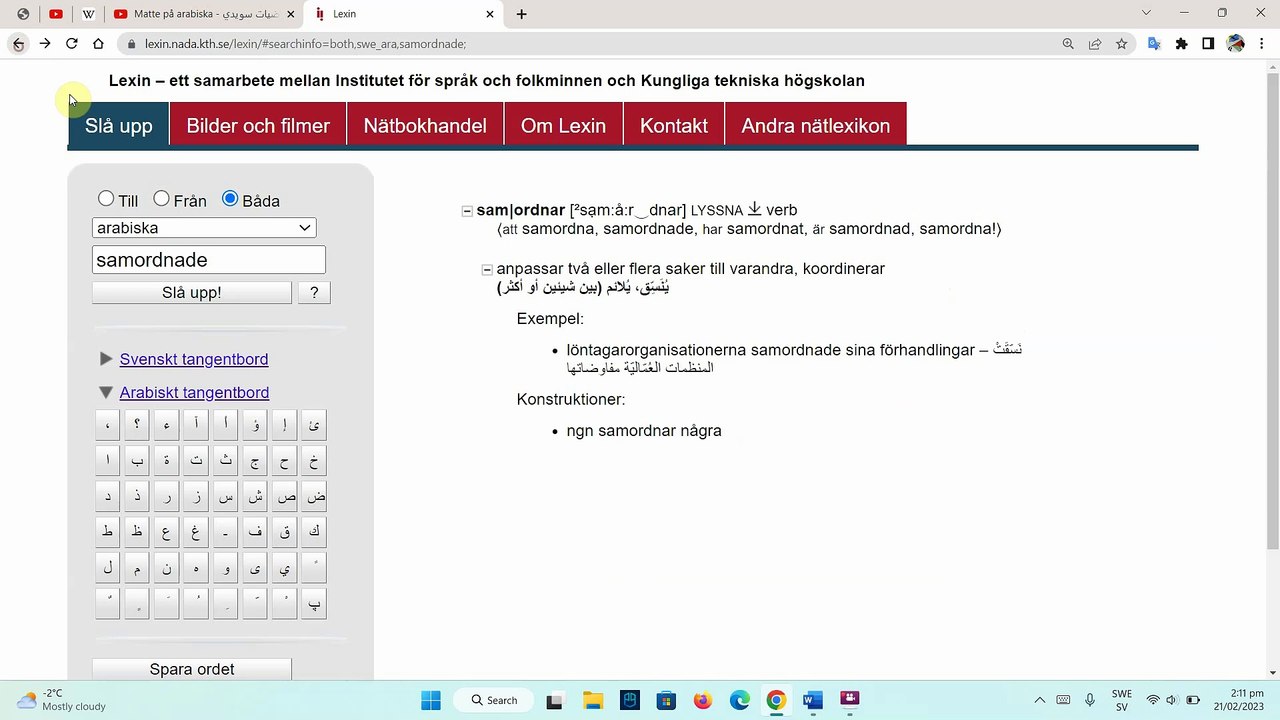Open the Svenskt tangentbord link
Screen dimensions: 1280x720
click(x=194, y=359)
